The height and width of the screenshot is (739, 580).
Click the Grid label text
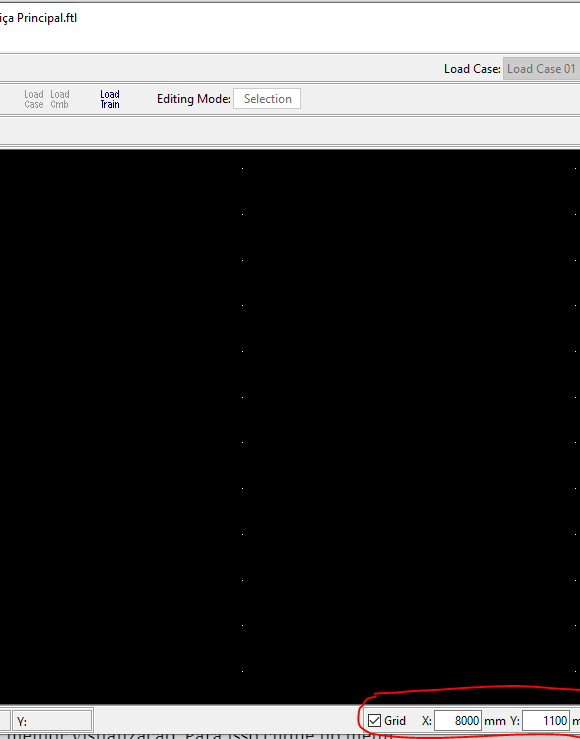[x=395, y=721]
